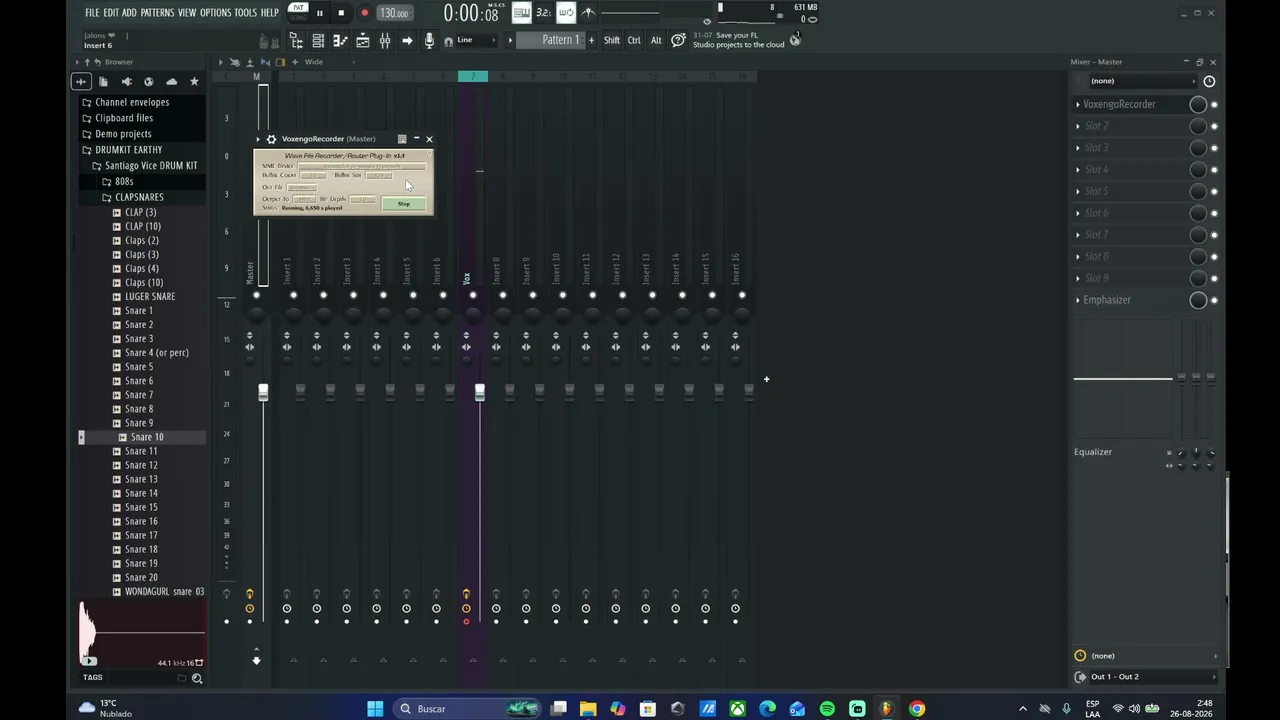1280x720 pixels.
Task: Click the Alt modifier button
Action: point(656,40)
